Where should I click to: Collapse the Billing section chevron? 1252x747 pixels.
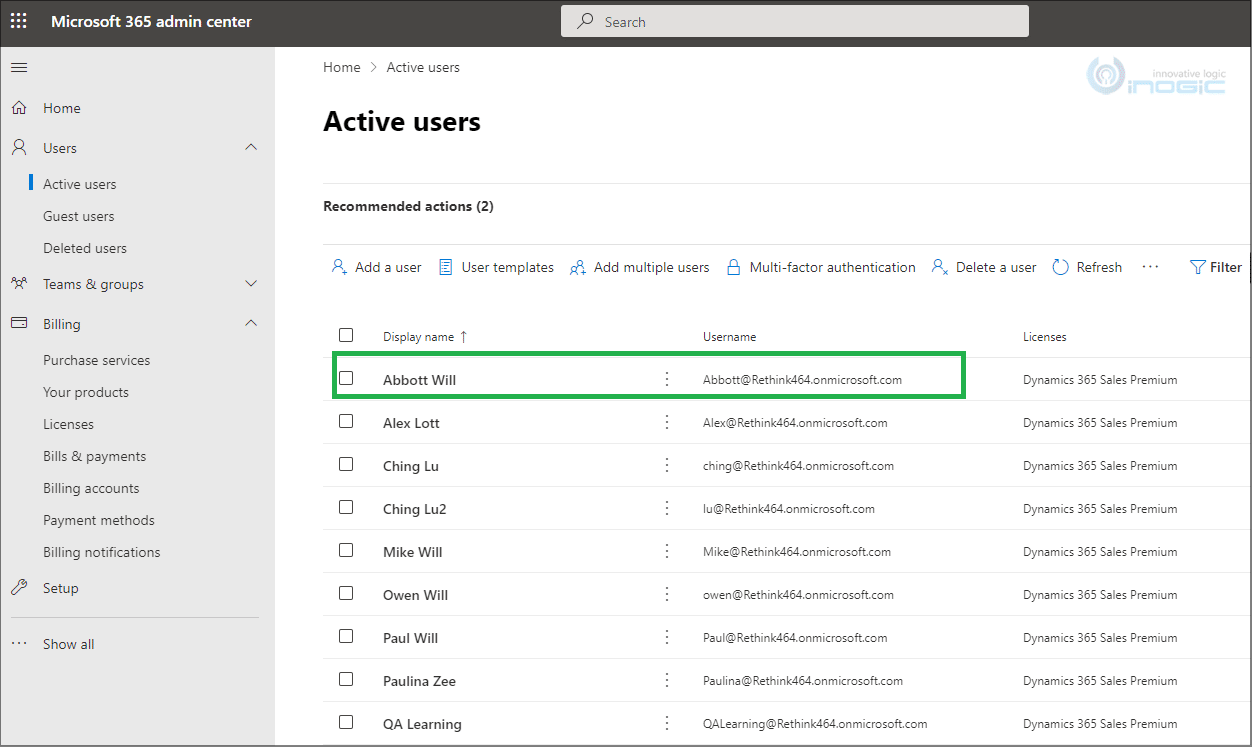click(251, 324)
